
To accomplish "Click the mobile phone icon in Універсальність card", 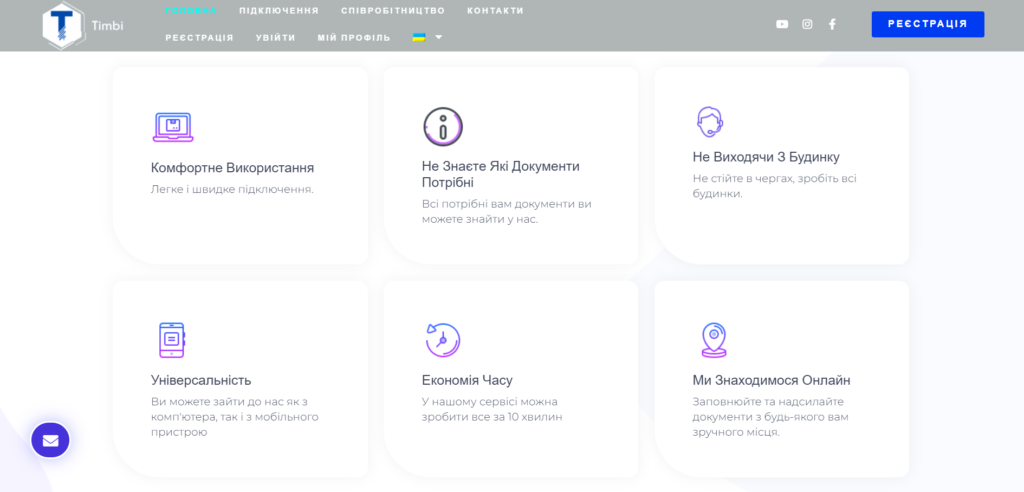I will click(172, 340).
